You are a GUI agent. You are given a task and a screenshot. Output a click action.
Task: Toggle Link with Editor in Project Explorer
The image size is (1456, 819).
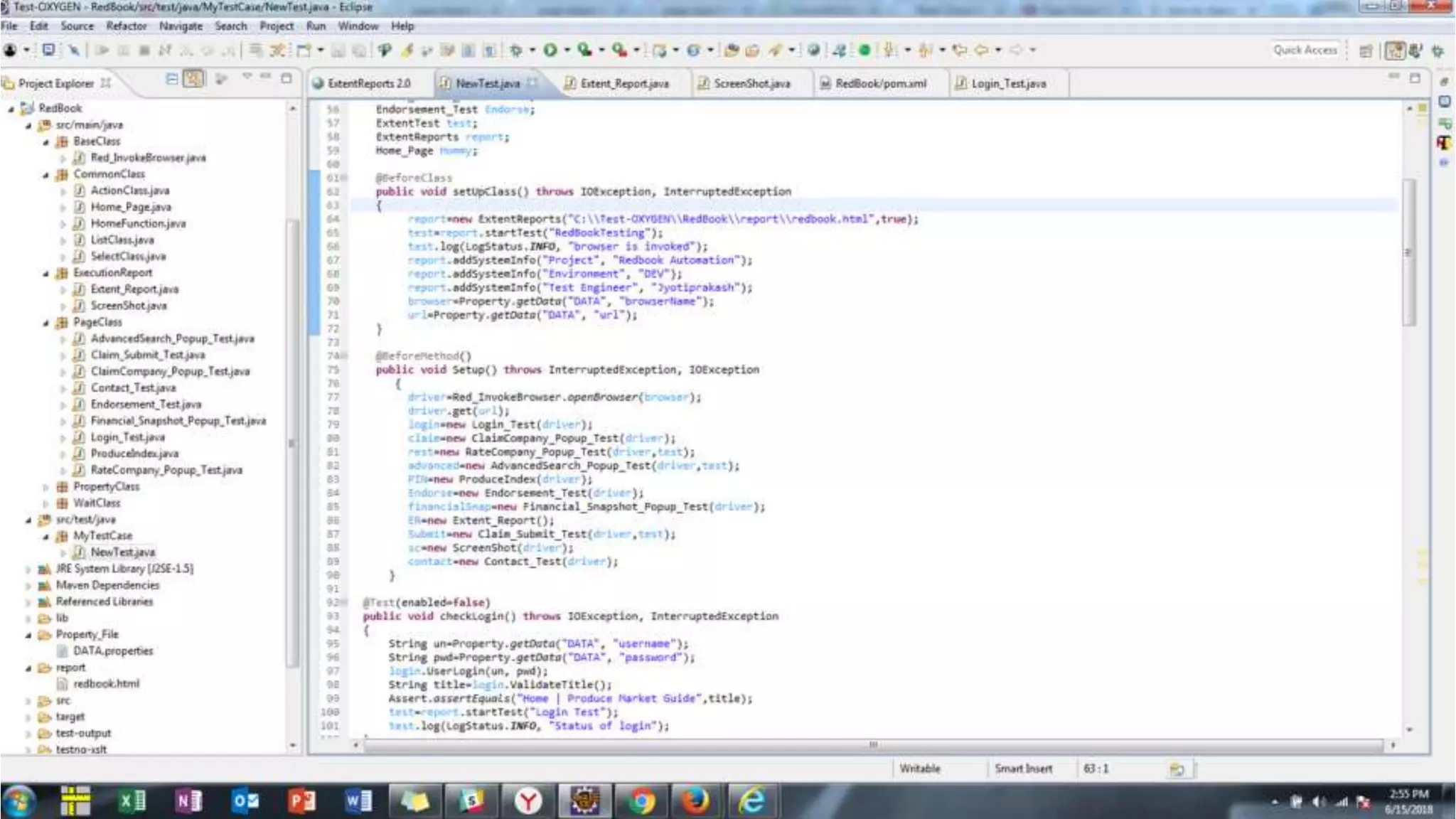tap(193, 78)
